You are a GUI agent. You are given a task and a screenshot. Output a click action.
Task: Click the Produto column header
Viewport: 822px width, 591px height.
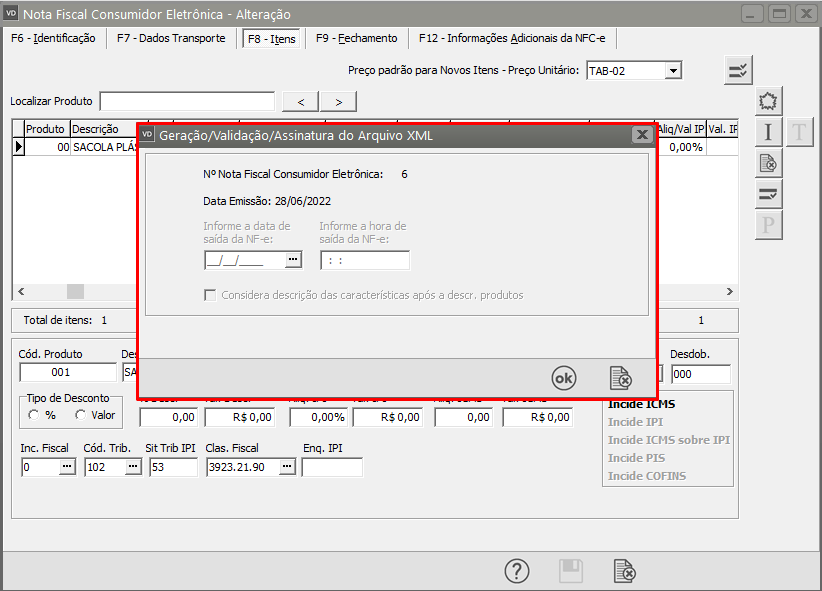pyautogui.click(x=45, y=129)
